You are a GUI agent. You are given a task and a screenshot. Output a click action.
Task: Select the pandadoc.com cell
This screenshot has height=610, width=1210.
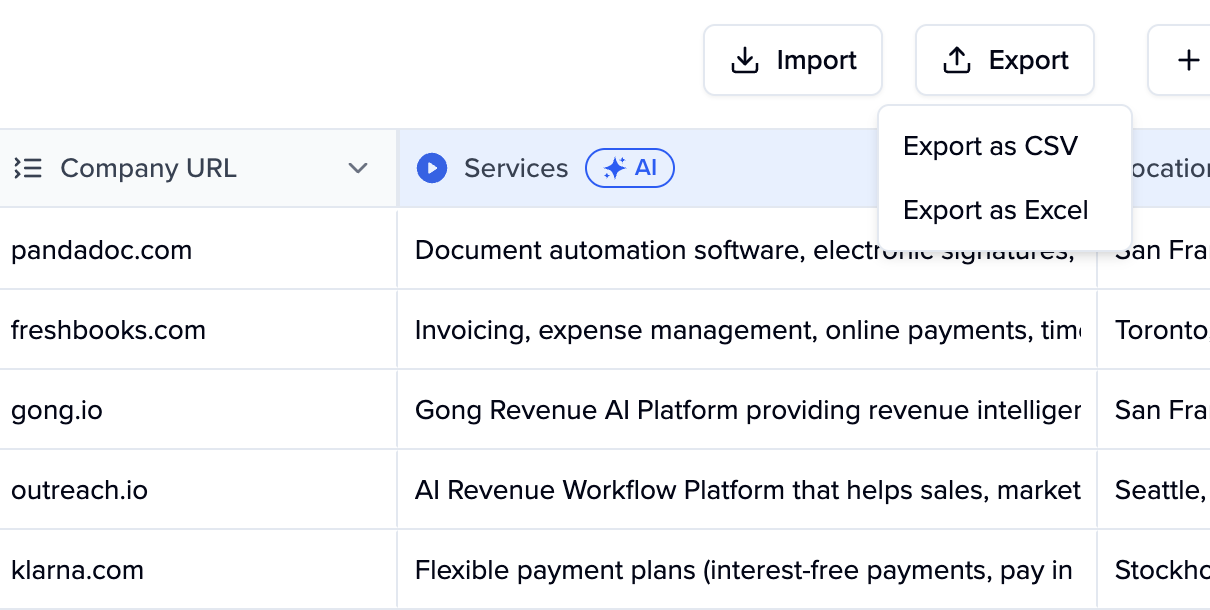pyautogui.click(x=101, y=250)
